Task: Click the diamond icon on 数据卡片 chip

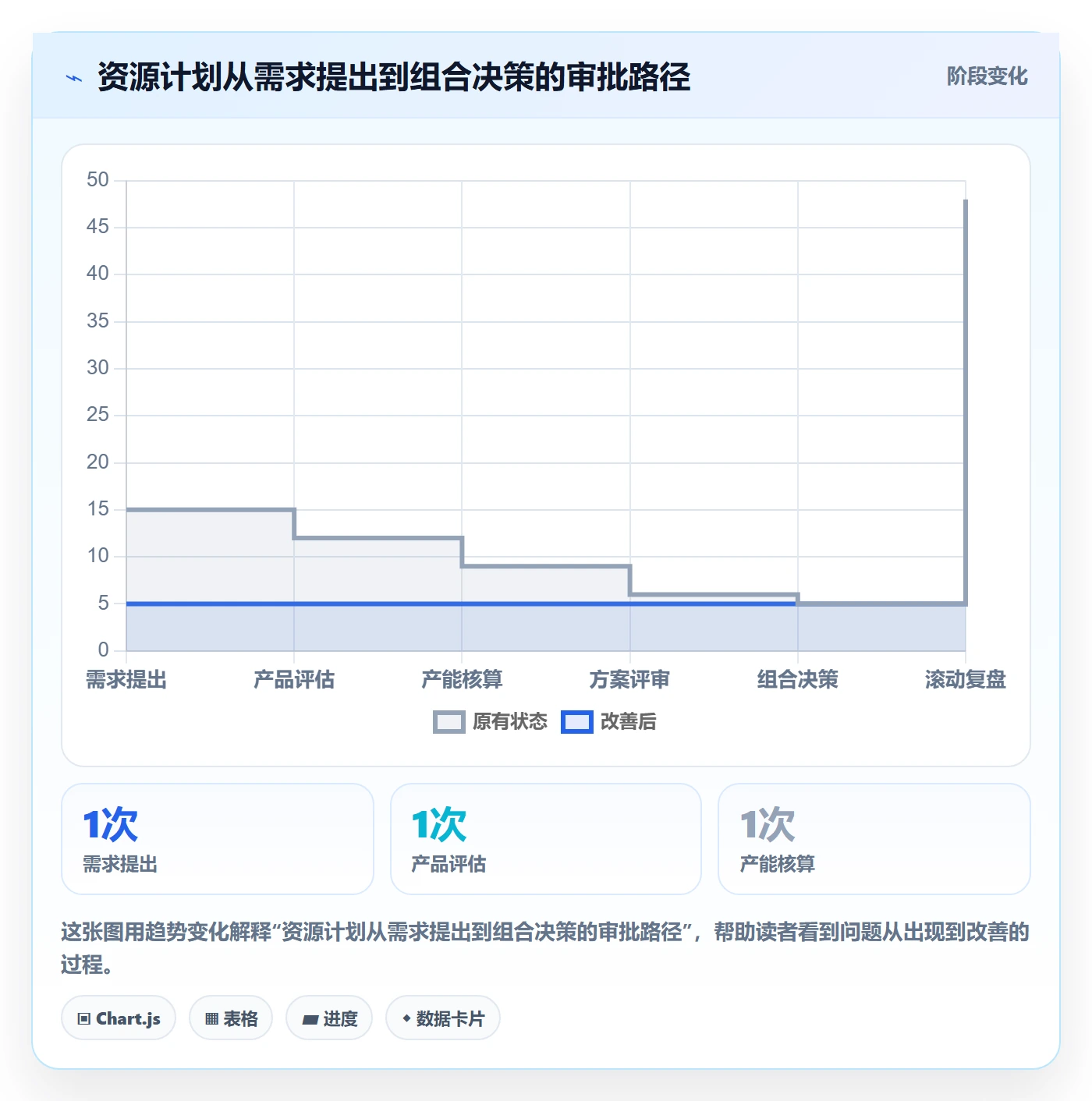Action: [x=406, y=1018]
